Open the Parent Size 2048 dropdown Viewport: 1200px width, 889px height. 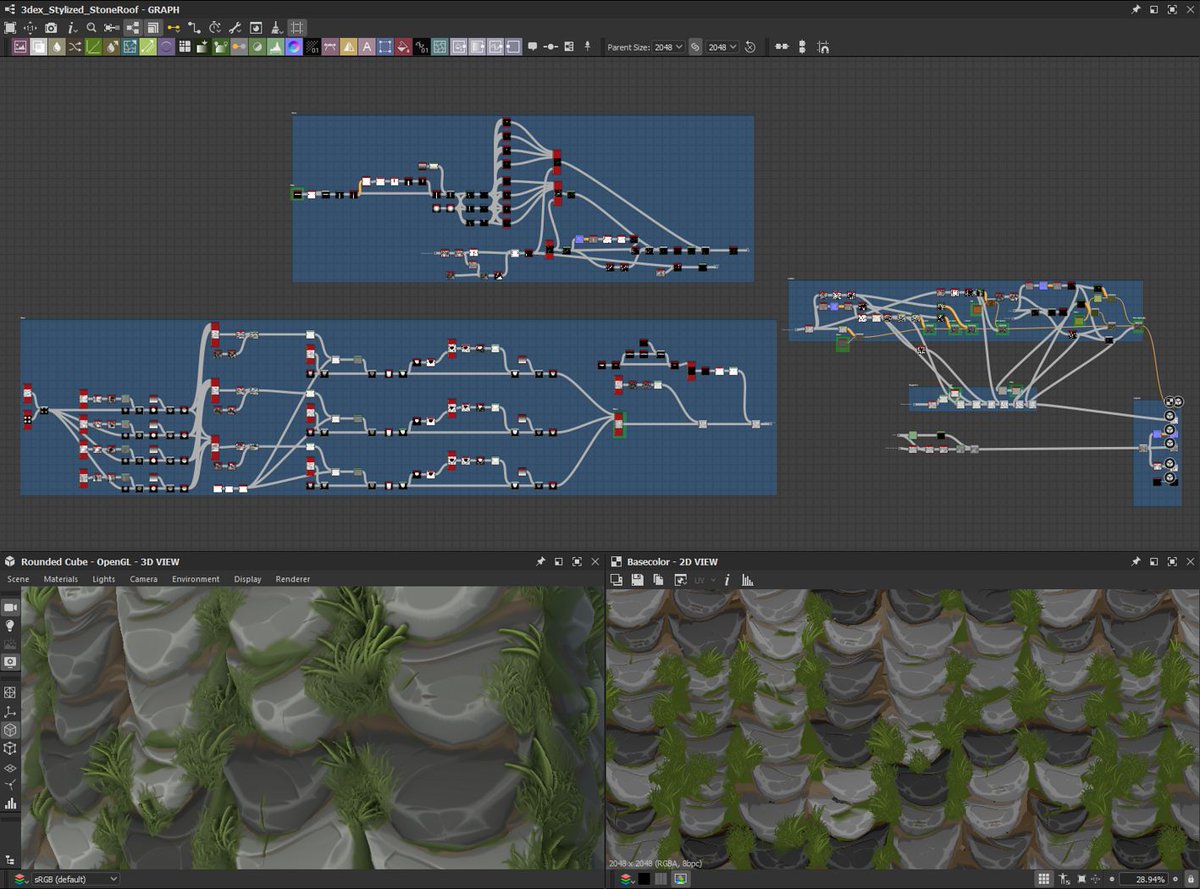[x=667, y=46]
